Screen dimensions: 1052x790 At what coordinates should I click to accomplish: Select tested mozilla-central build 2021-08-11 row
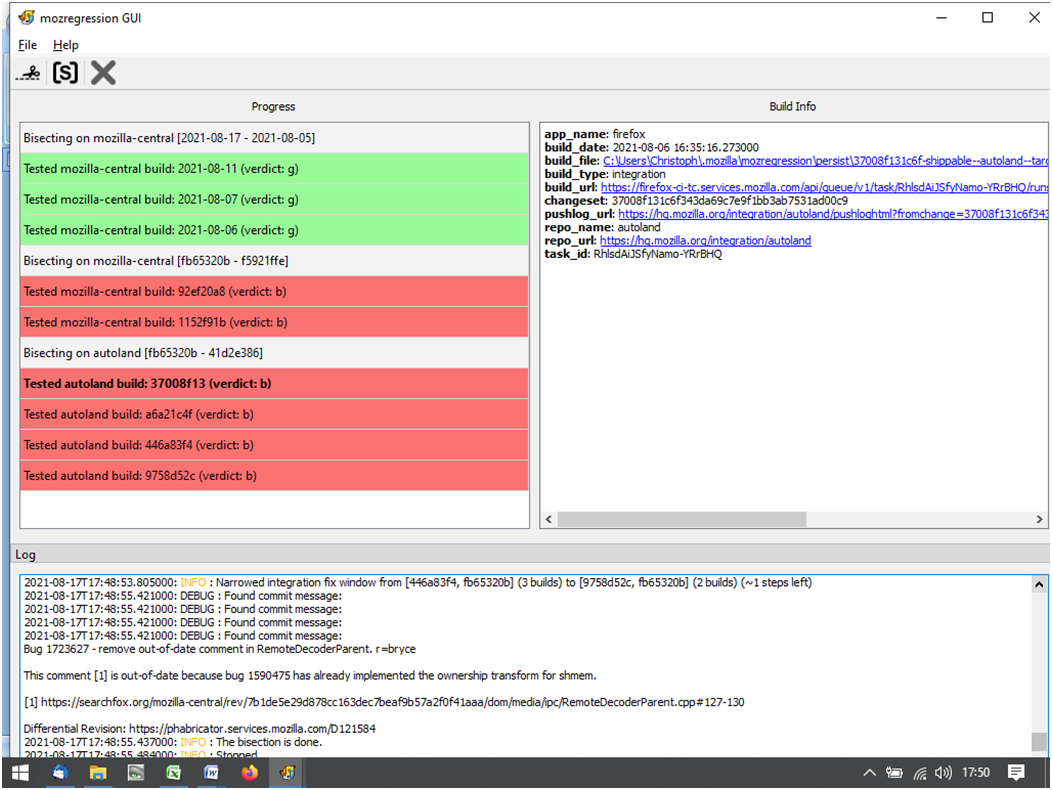click(274, 169)
